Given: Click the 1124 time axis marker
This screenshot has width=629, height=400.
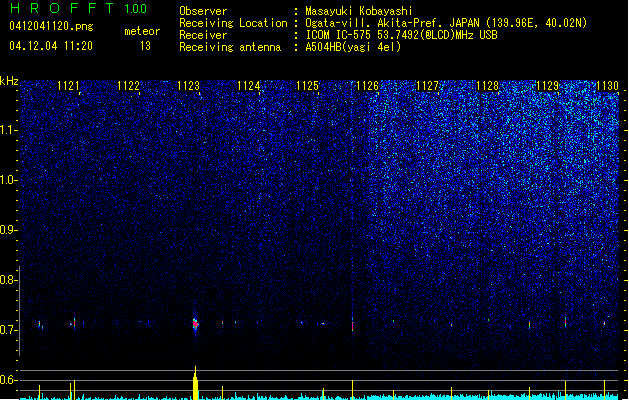Looking at the screenshot, I should coord(248,86).
